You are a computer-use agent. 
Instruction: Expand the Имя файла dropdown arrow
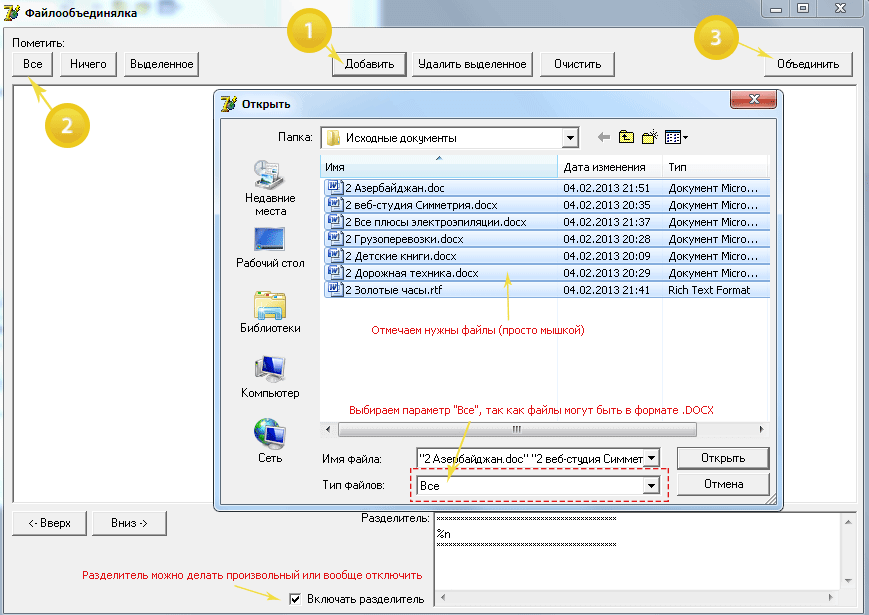(x=652, y=458)
